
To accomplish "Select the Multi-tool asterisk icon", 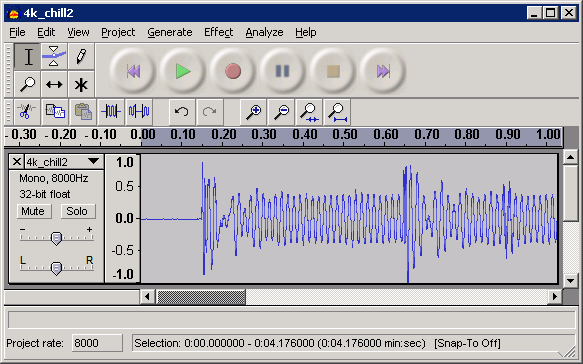I will [81, 84].
